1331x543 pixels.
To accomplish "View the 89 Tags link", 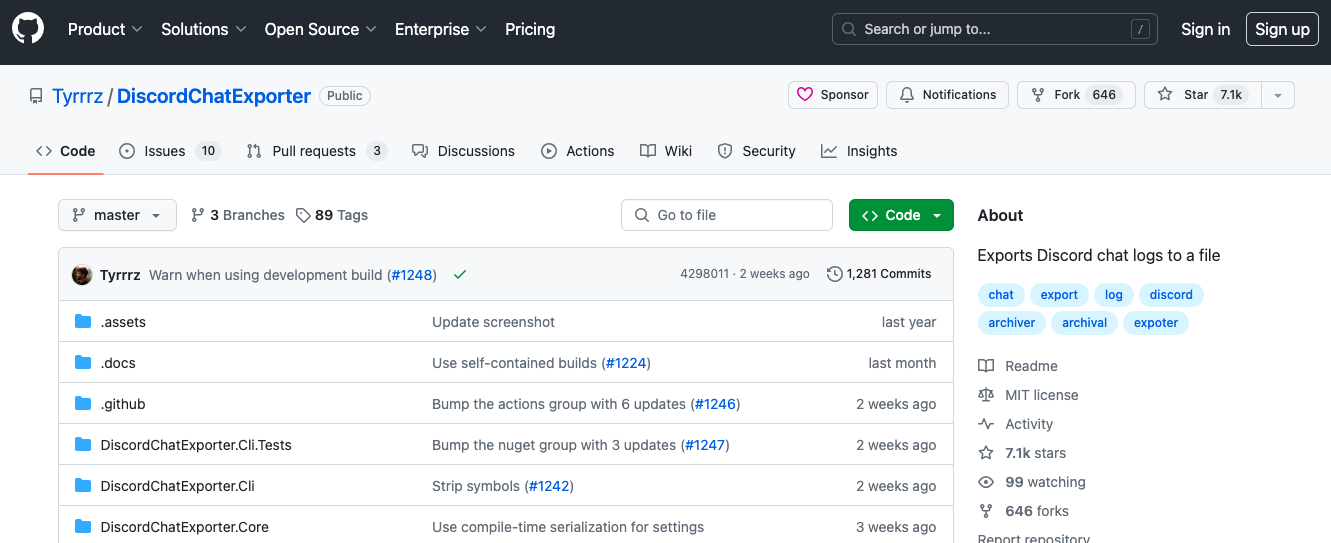I will 332,215.
